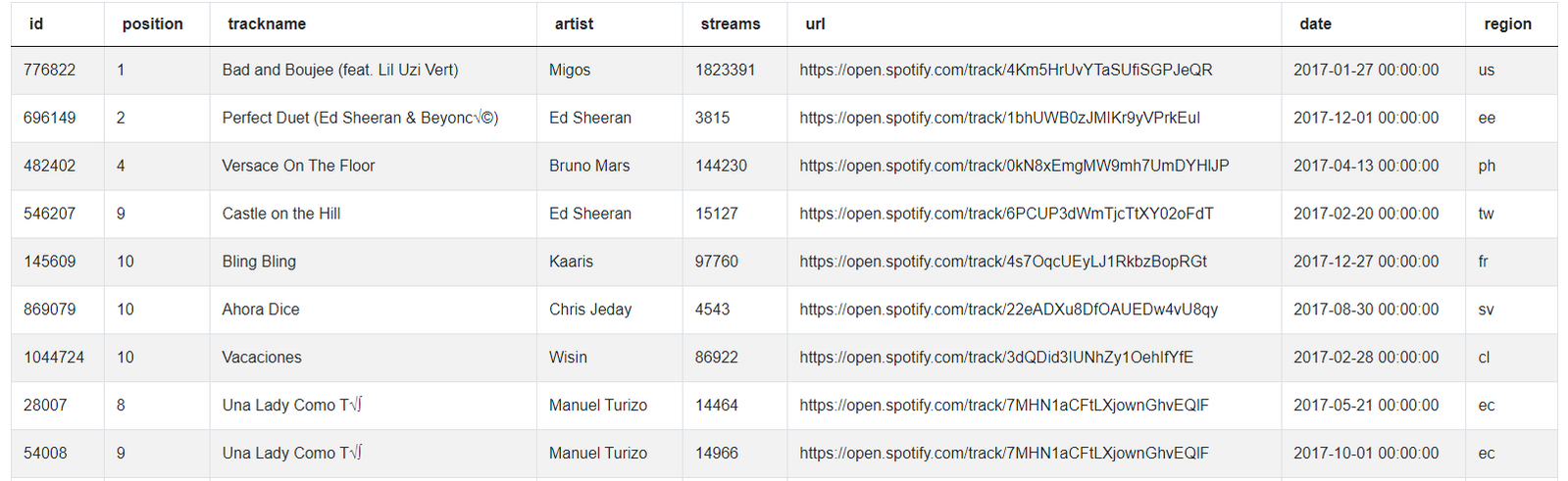
Task: Select the cell with id 1044724
Action: pos(54,358)
